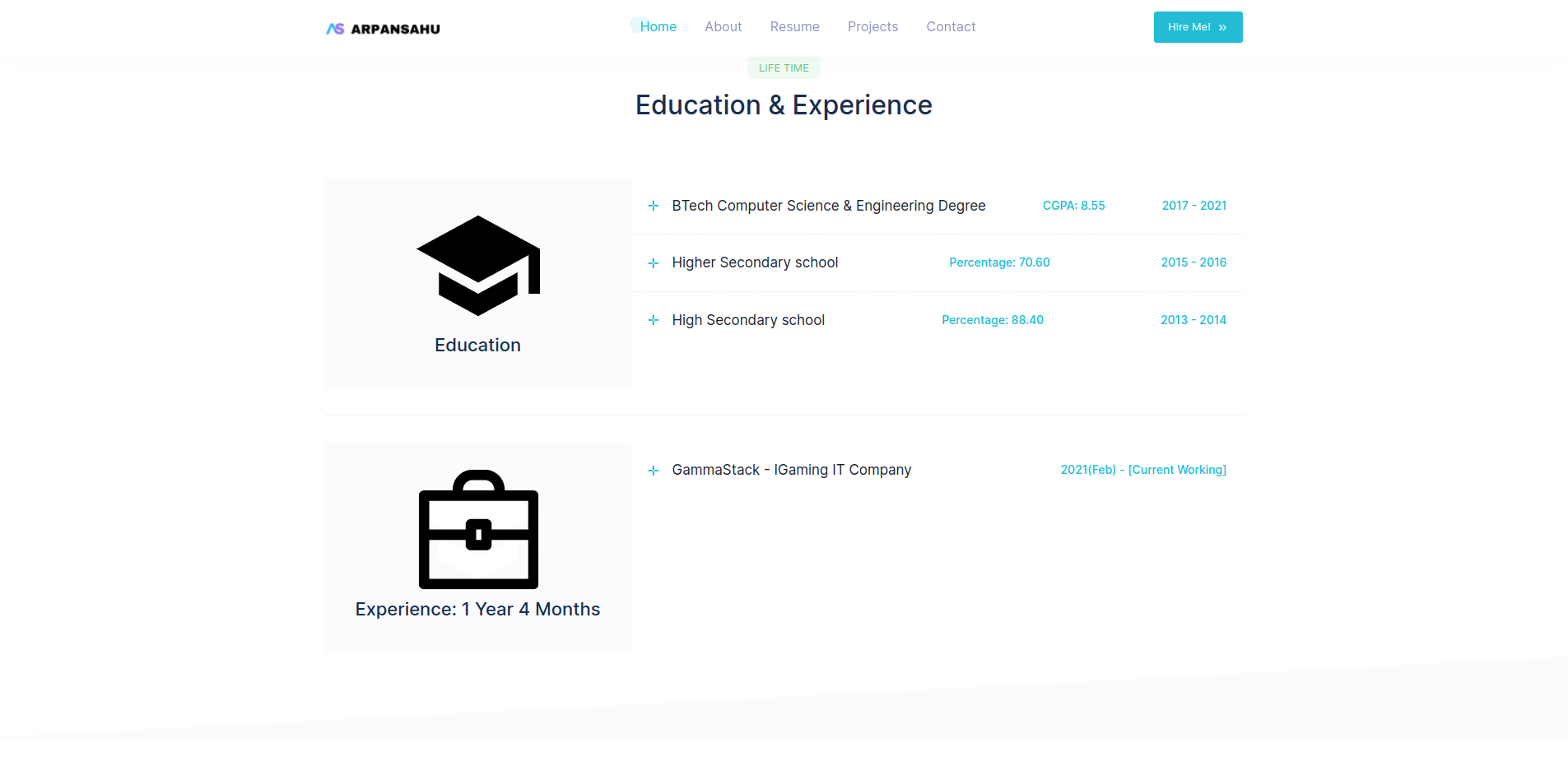
Task: Open the Projects nav link
Action: tap(872, 26)
